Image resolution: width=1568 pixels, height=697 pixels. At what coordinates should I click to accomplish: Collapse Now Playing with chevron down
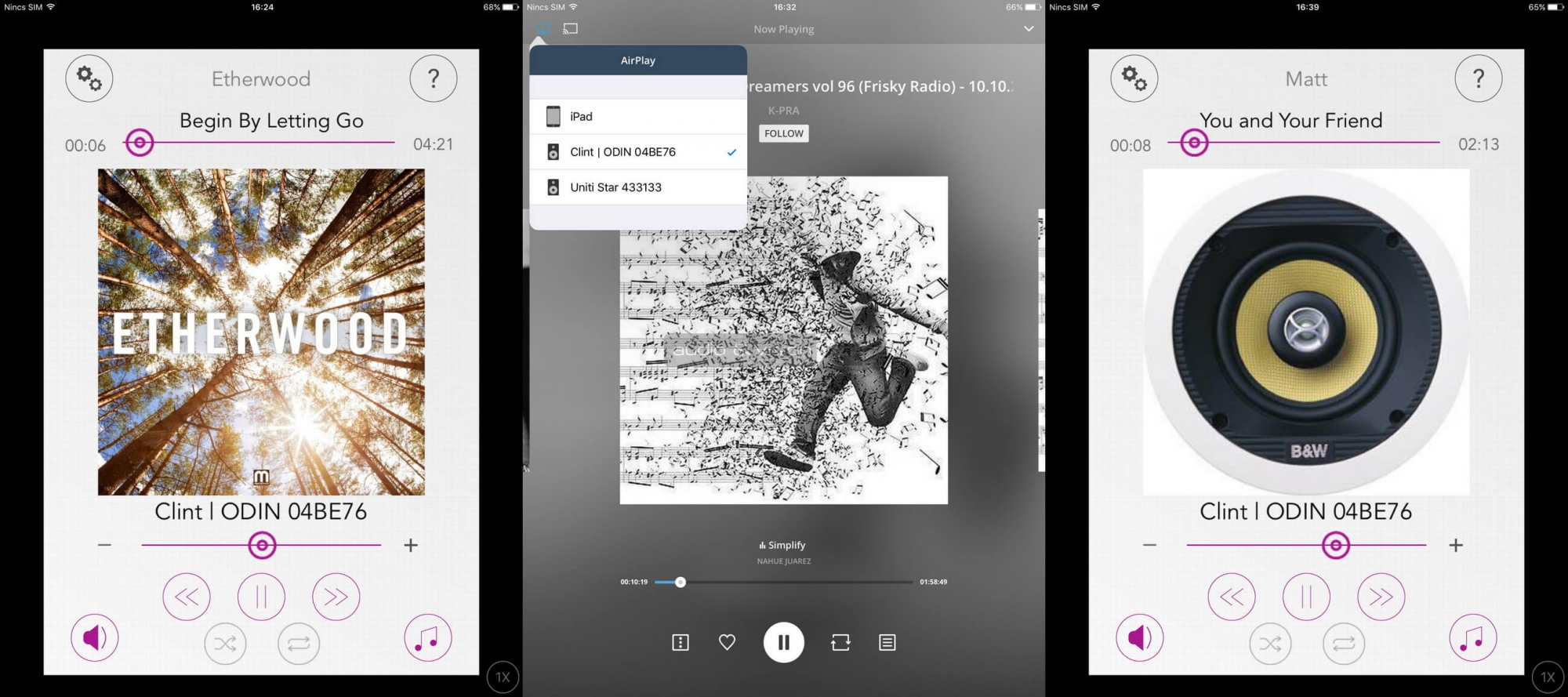[x=1029, y=29]
